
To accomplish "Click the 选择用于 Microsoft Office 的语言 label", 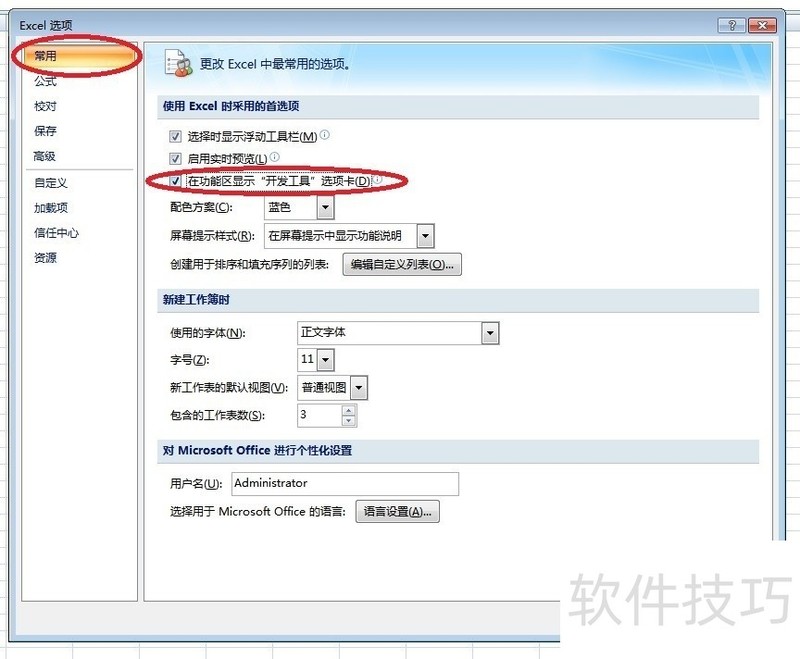I will (258, 512).
